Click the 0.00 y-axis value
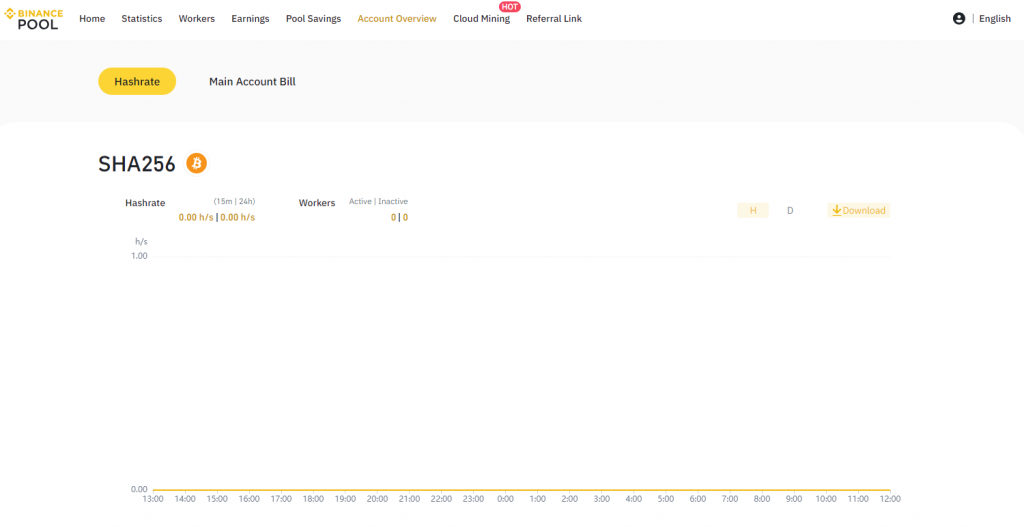 click(139, 489)
